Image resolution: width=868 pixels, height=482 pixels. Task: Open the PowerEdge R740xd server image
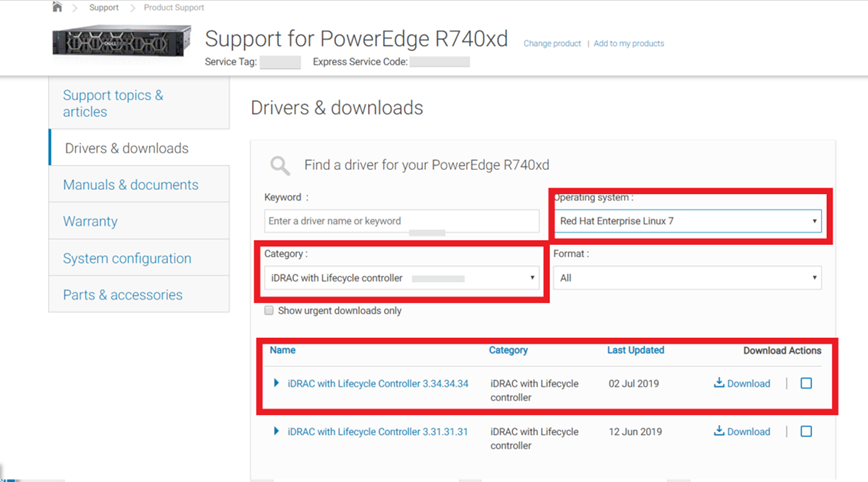122,42
